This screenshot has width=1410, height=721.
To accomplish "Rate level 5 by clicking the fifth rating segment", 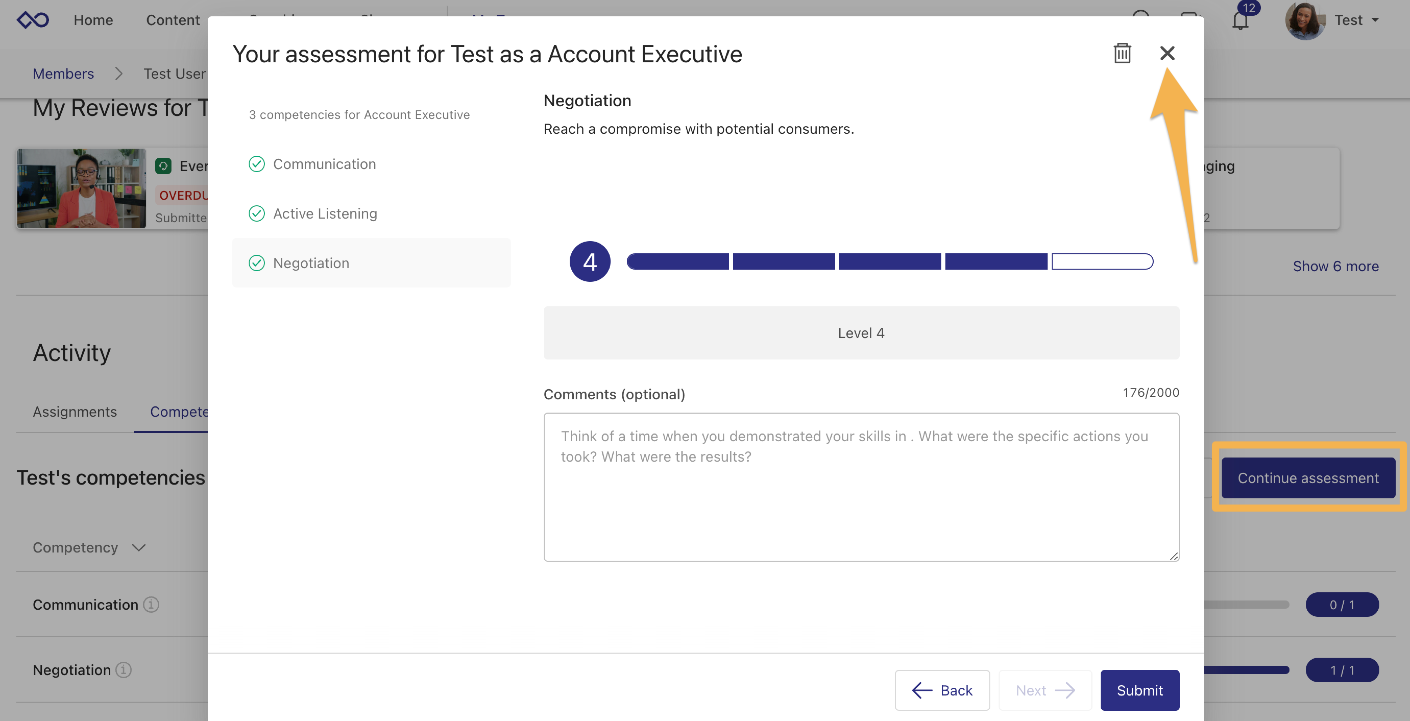I will click(x=1102, y=261).
